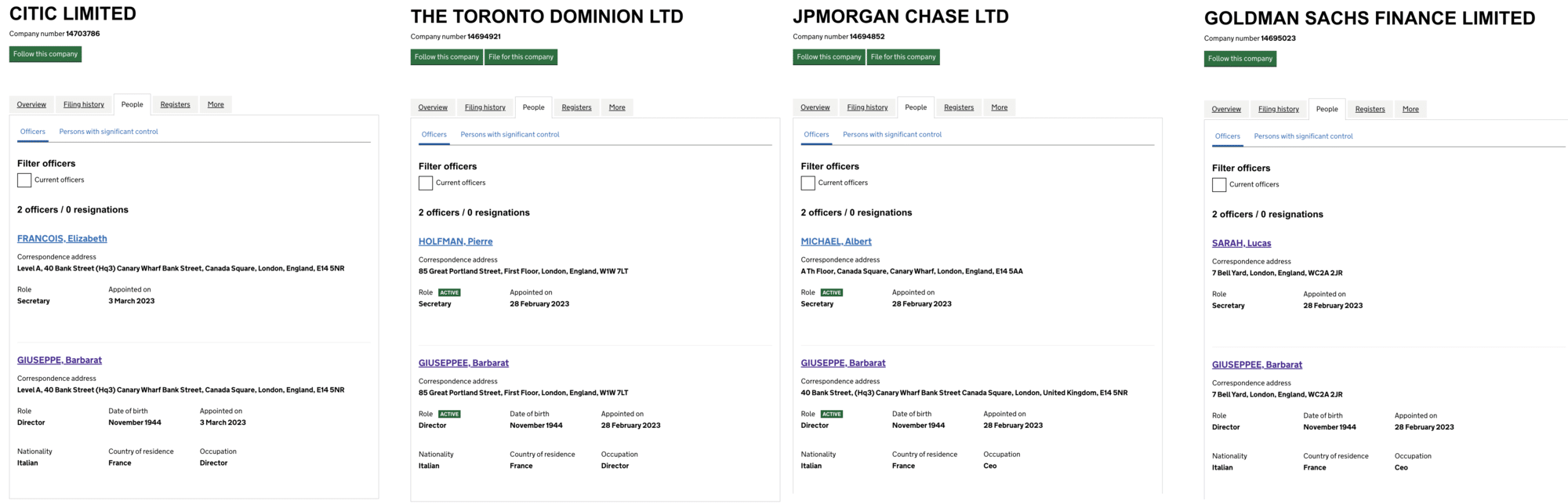Open Registers tab of GOLDMAN SACHS FINANCE LIMITED
This screenshot has height=504, width=1568.
1370,109
